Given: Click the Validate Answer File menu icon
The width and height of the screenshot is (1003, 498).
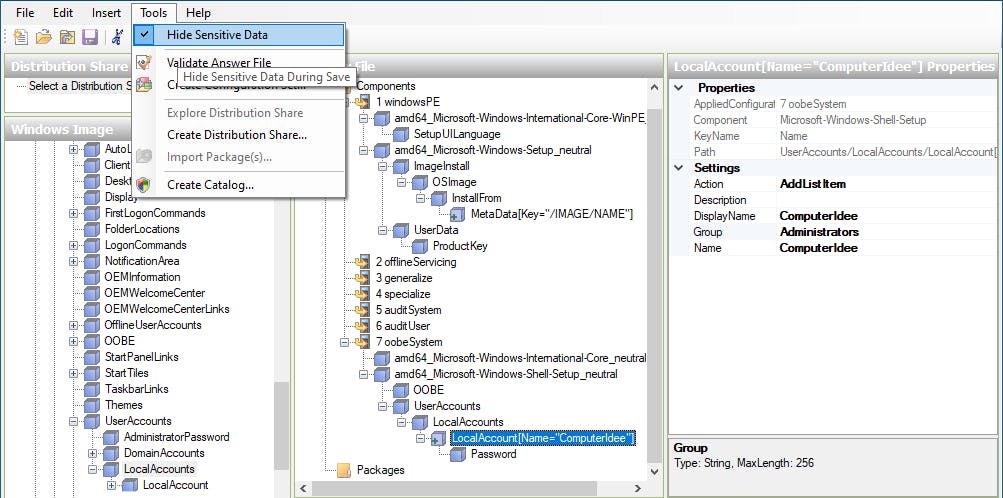Looking at the screenshot, I should [x=144, y=63].
